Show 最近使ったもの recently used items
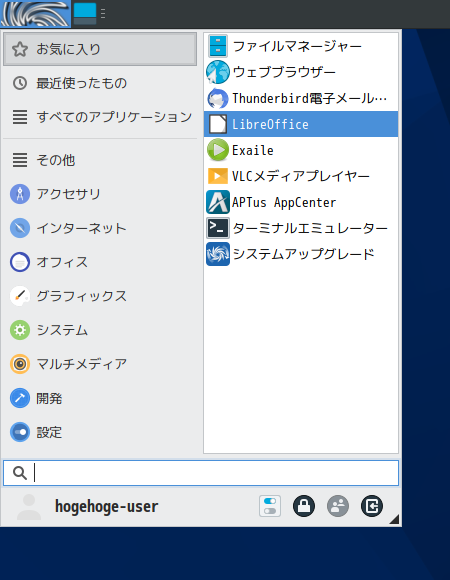 [100, 83]
